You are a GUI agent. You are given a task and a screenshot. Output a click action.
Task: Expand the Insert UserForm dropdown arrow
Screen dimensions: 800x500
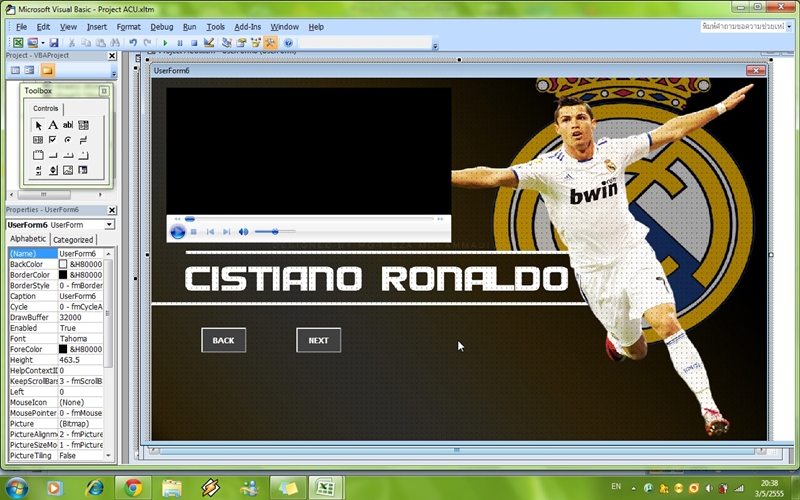[x=42, y=43]
